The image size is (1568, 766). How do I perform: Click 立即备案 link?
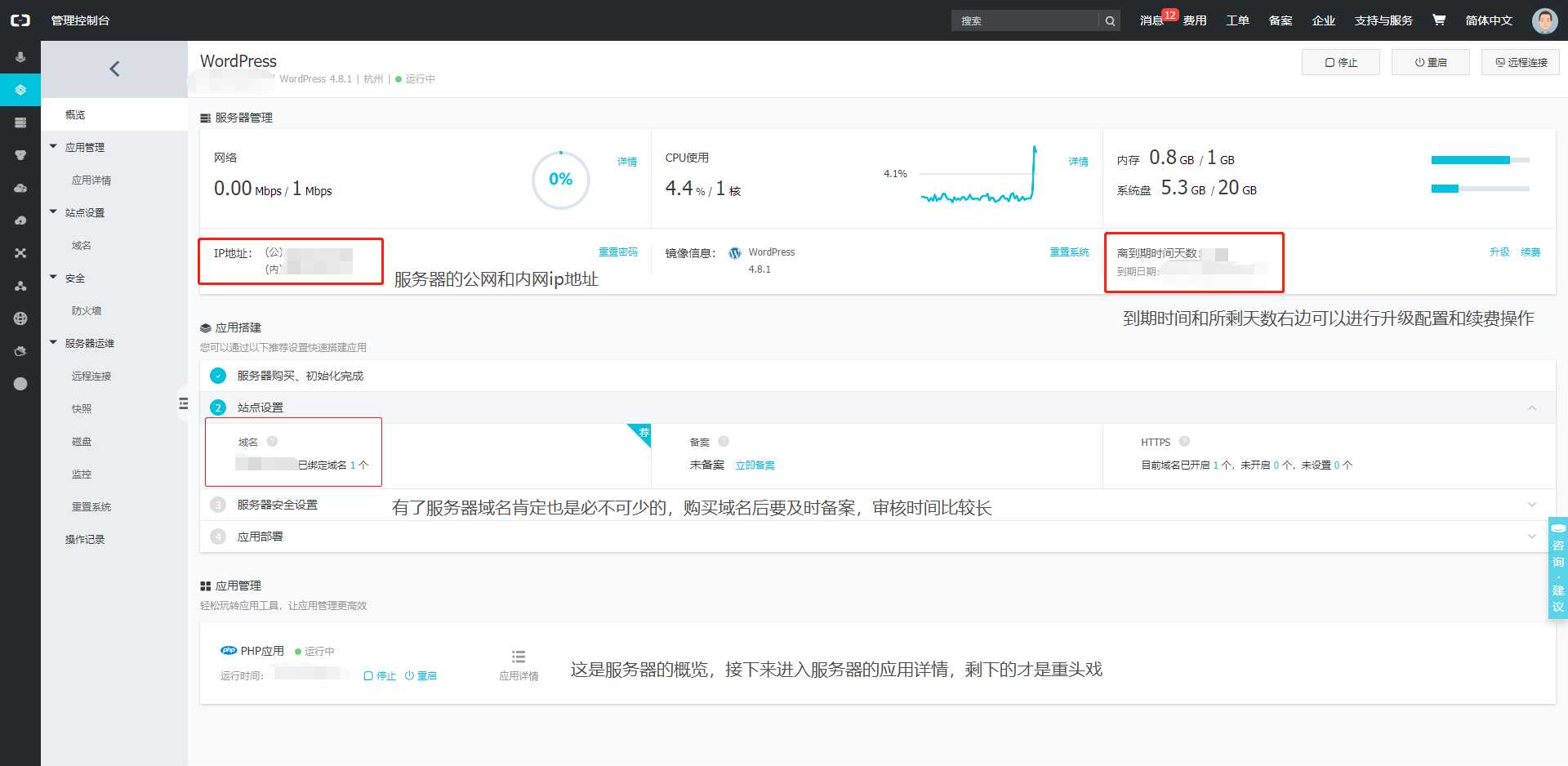(755, 465)
